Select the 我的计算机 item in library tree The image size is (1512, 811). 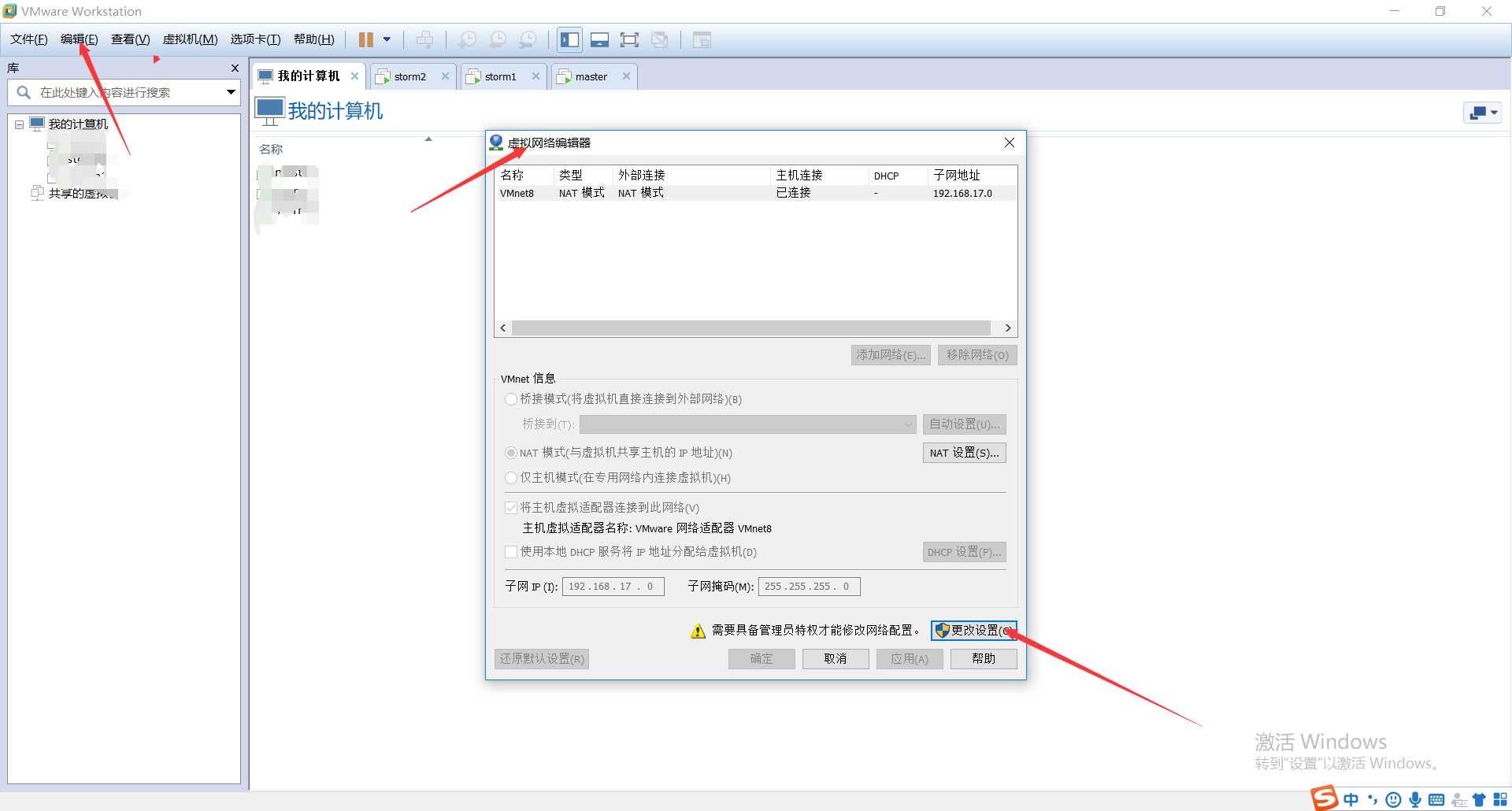click(78, 124)
